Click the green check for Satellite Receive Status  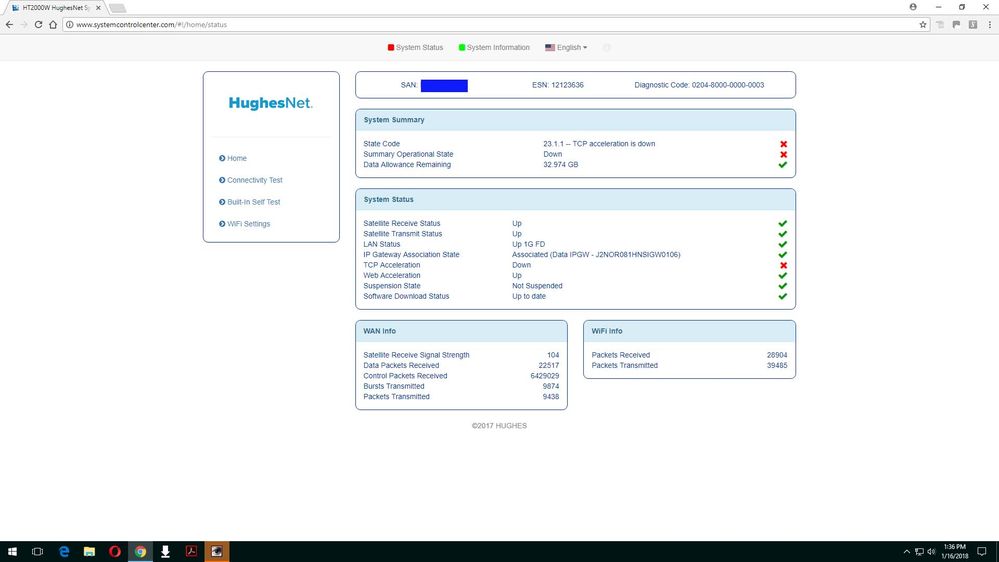(783, 224)
